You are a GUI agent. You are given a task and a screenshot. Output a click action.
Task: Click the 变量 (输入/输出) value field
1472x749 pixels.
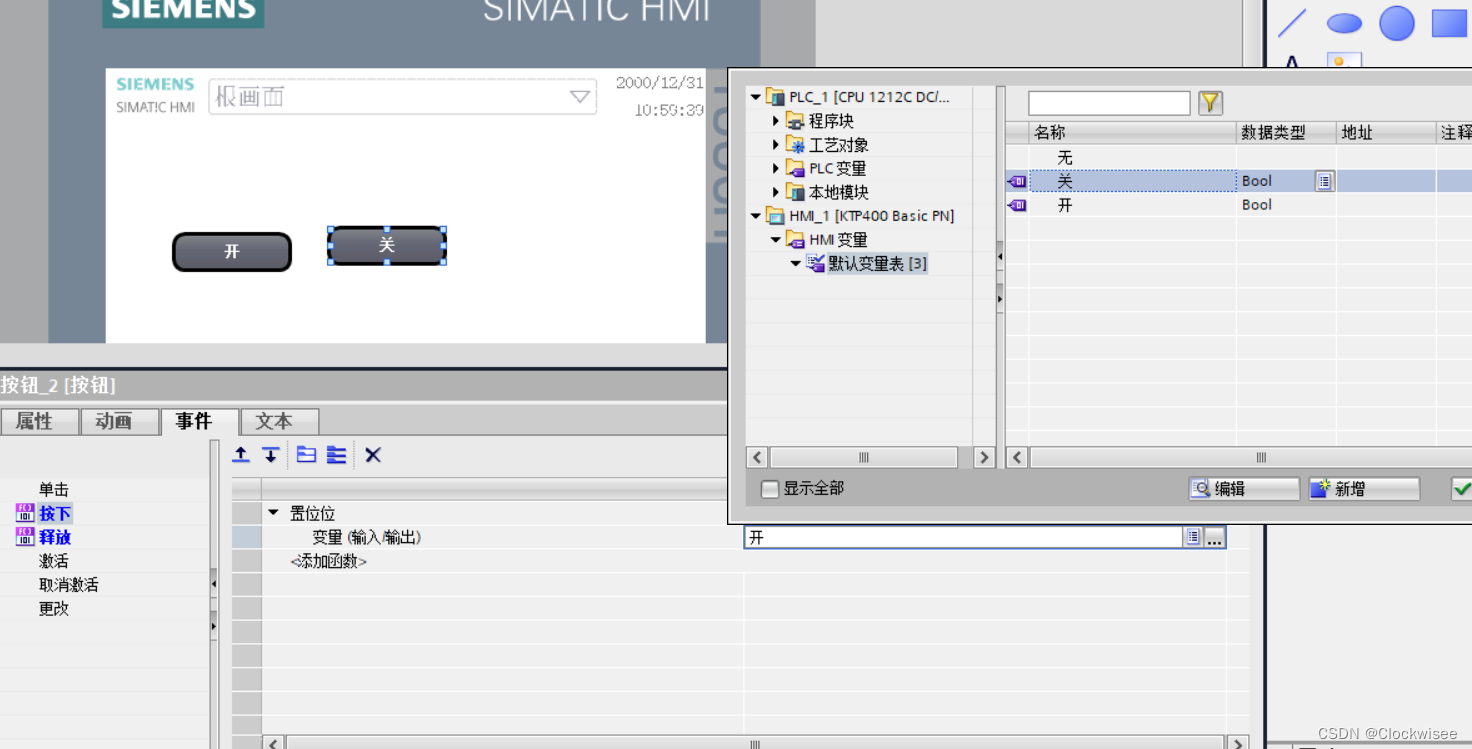point(963,538)
